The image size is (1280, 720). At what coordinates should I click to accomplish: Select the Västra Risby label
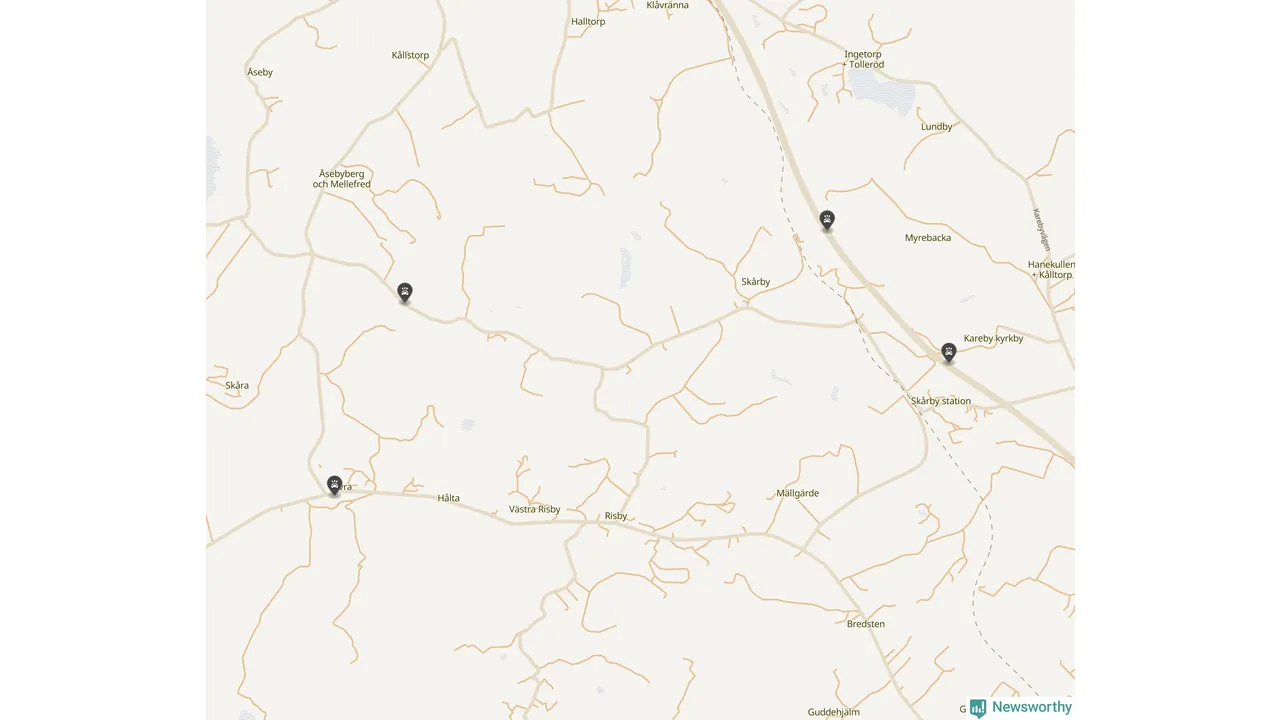click(535, 509)
